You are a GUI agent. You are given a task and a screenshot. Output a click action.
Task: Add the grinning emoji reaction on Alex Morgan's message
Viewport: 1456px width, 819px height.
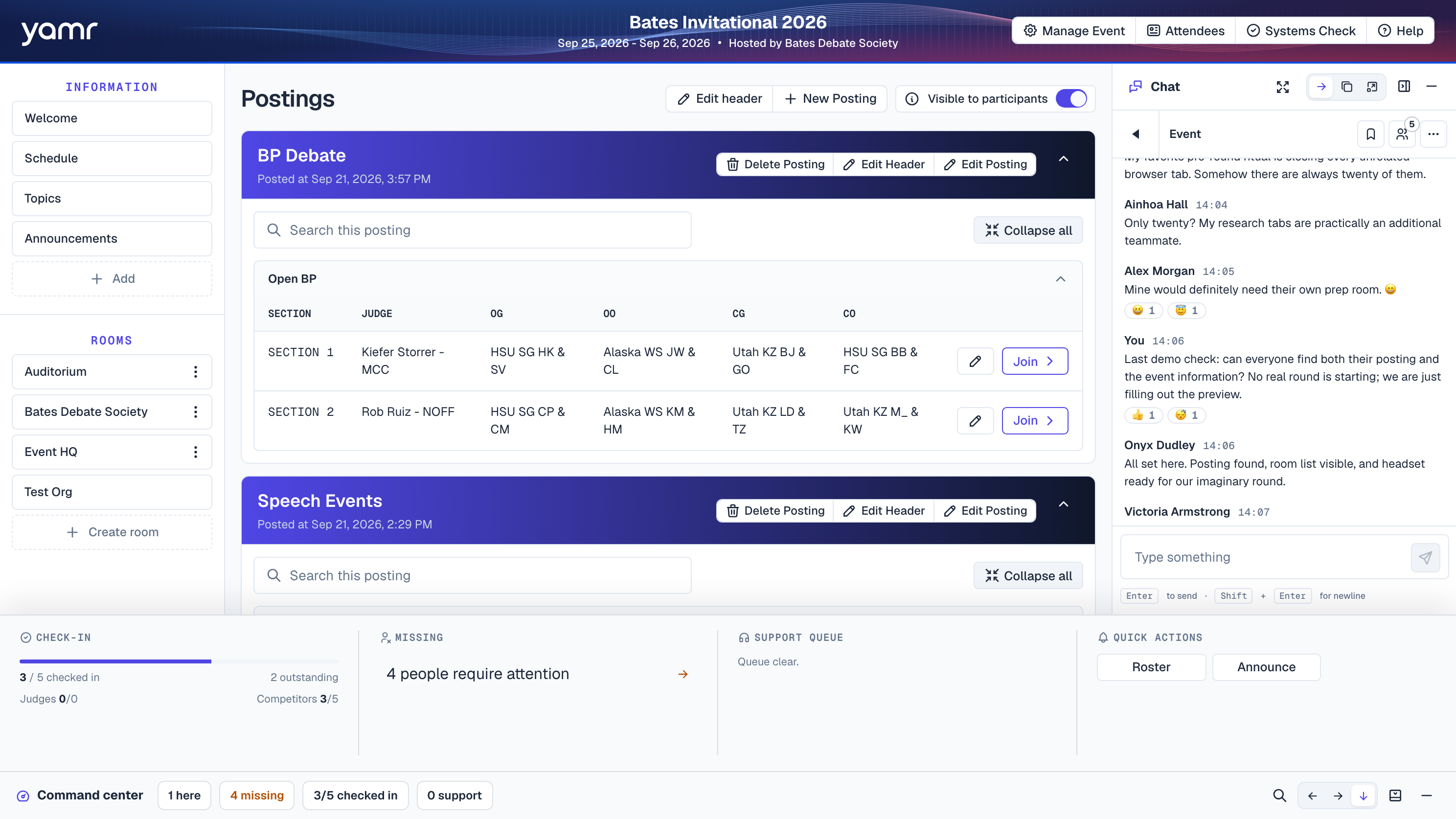[x=1143, y=311]
